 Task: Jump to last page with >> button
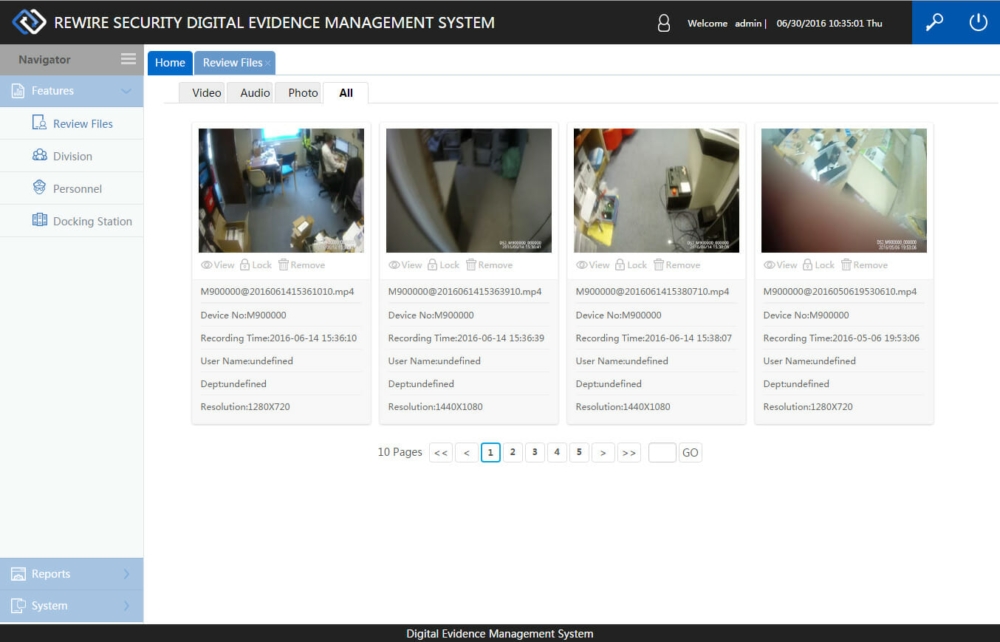(629, 453)
